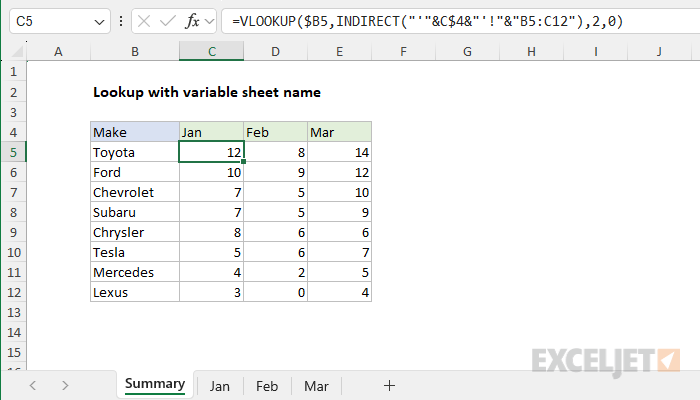Click the Select All corner triangle
The height and width of the screenshot is (400, 700).
coord(17,52)
